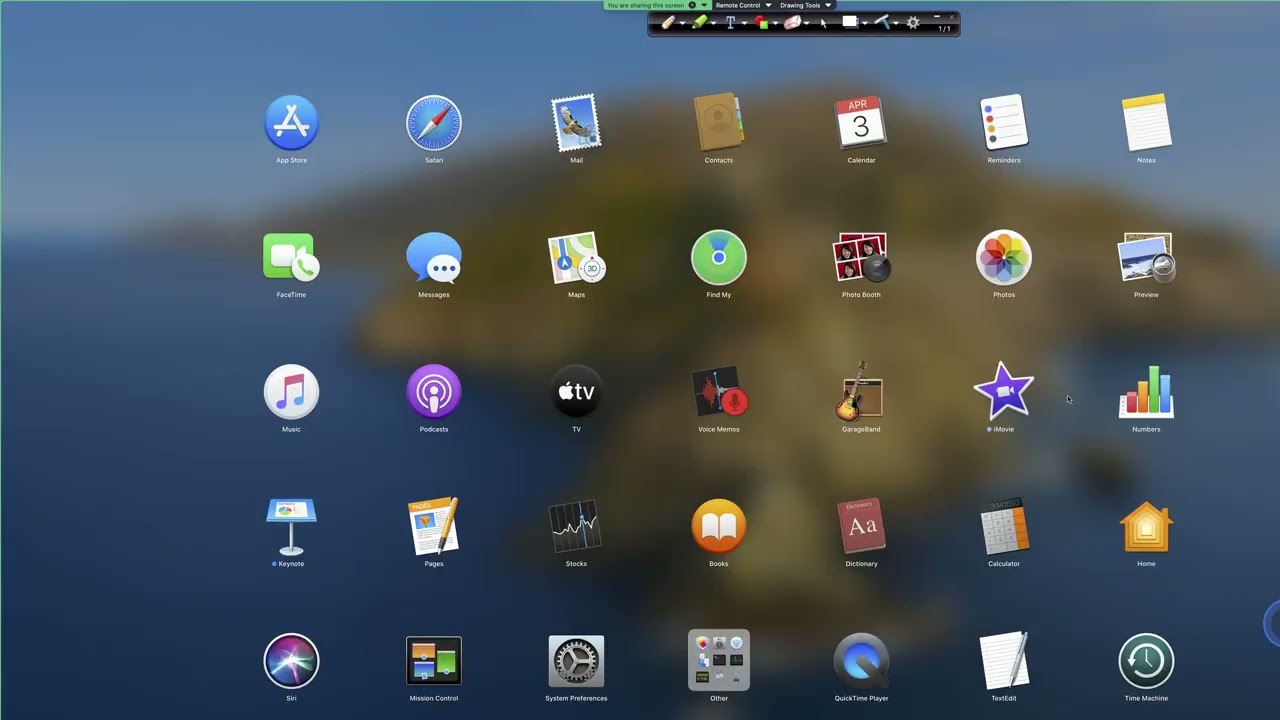Screen dimensions: 1280x720
Task: Launch Voice Memos
Action: (719, 391)
